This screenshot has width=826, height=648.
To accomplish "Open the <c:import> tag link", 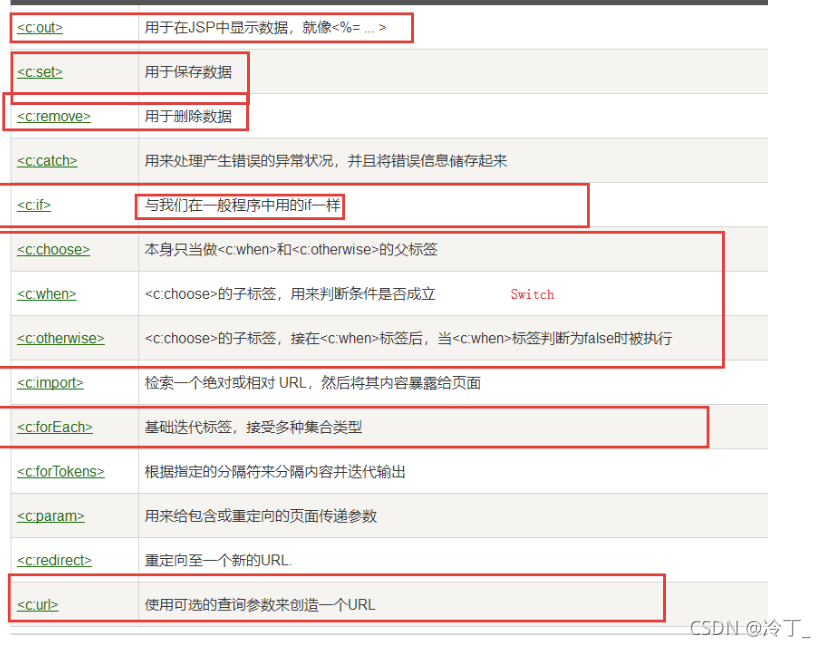I will 50,383.
